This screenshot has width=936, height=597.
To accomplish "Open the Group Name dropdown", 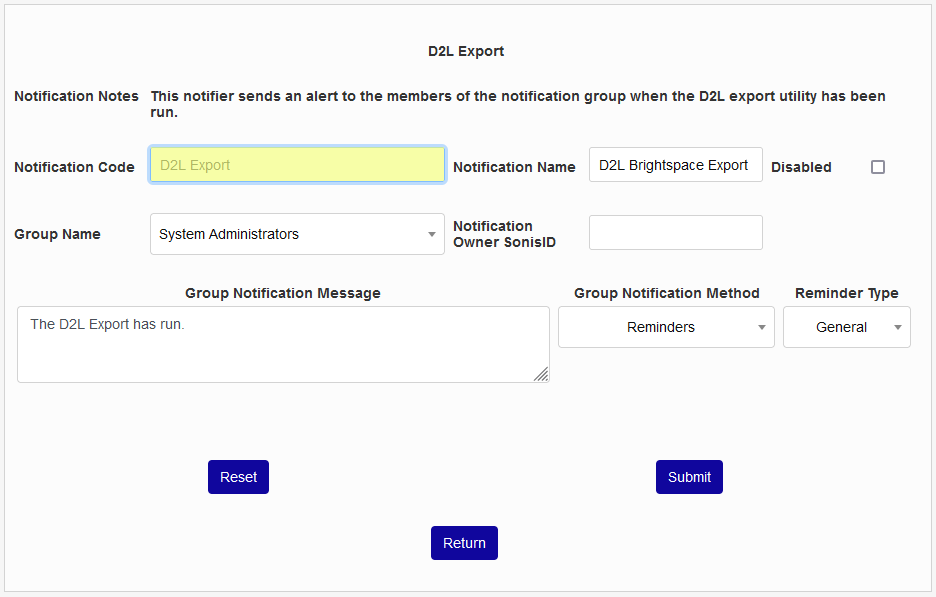I will (297, 234).
